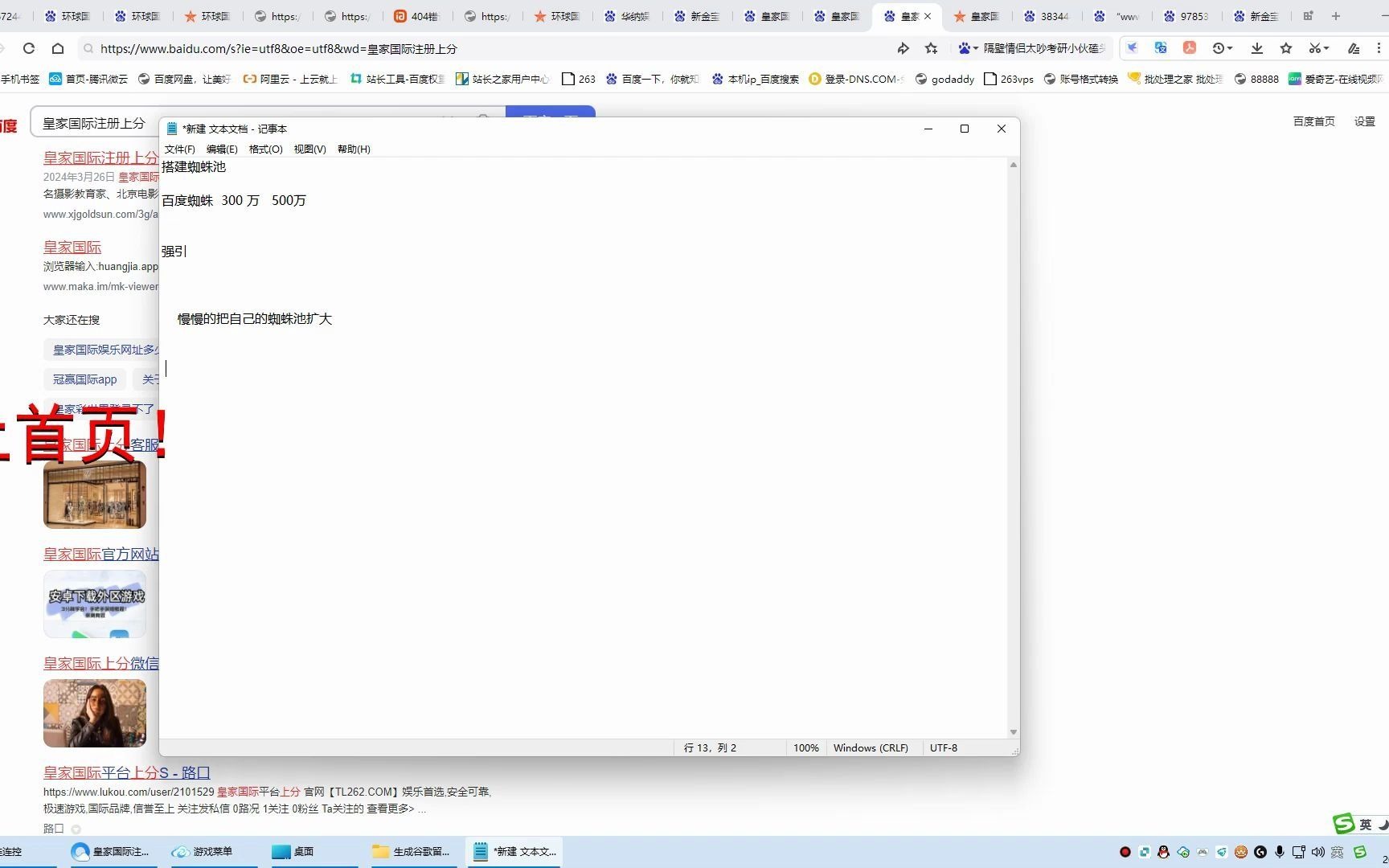The height and width of the screenshot is (868, 1389).
Task: Open 安卓下载外区游戏 thumbnail
Action: (x=95, y=604)
